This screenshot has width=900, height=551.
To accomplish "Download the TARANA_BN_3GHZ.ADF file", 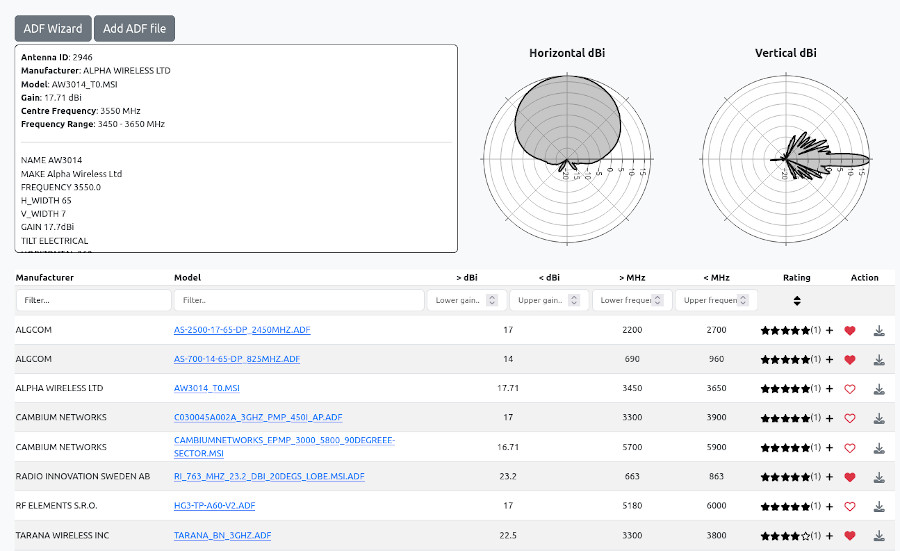I will point(879,536).
